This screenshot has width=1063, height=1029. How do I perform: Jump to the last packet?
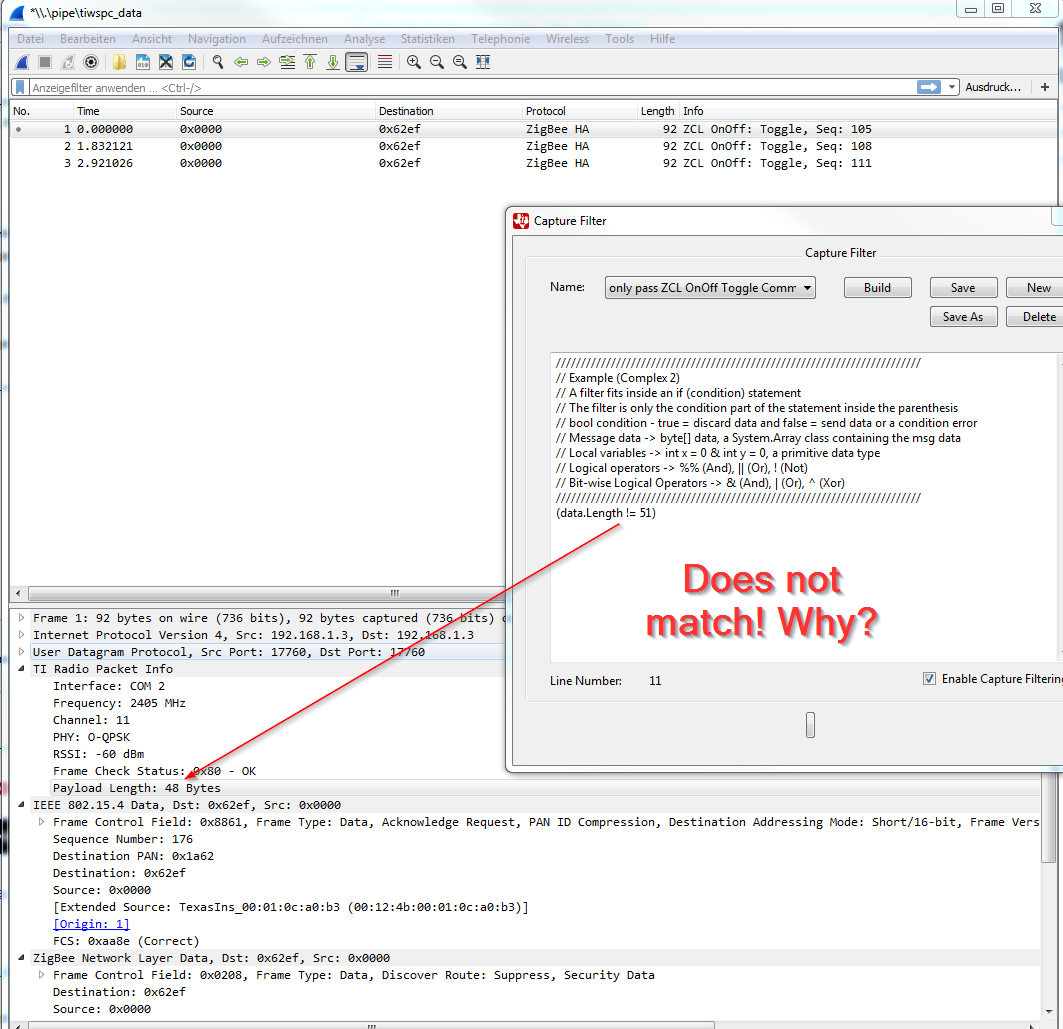pyautogui.click(x=333, y=61)
